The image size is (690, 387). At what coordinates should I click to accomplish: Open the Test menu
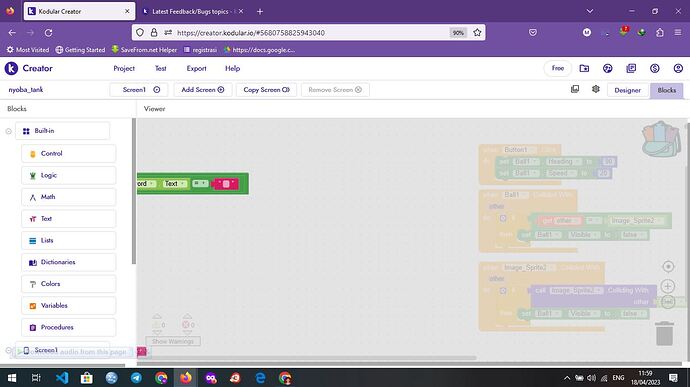click(161, 68)
